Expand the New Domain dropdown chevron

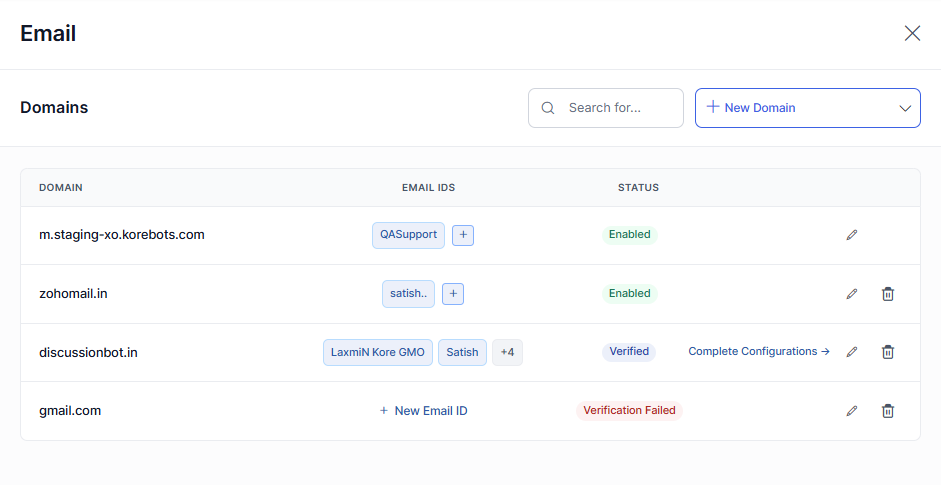(x=905, y=108)
